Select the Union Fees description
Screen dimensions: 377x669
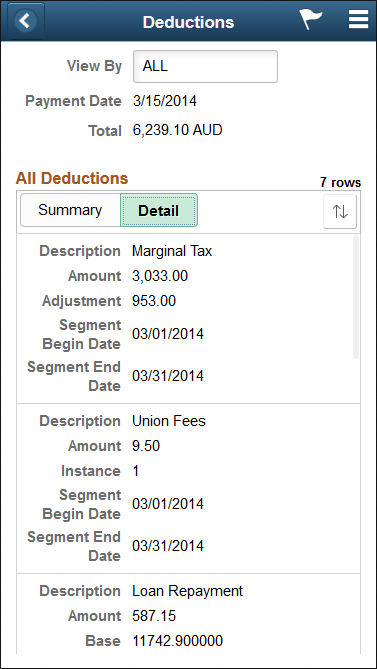click(x=169, y=421)
